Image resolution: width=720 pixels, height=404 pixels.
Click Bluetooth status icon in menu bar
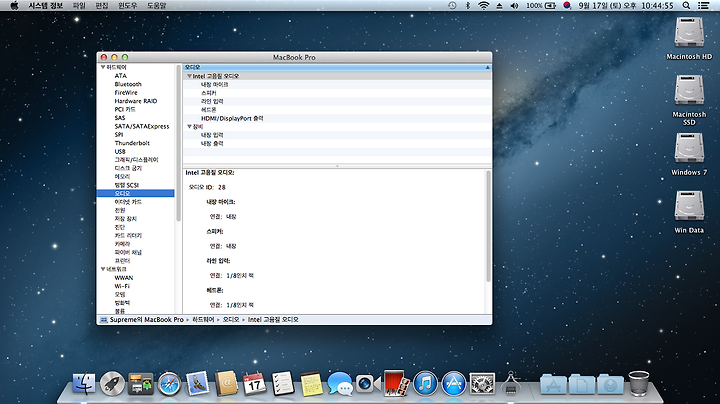click(x=468, y=6)
